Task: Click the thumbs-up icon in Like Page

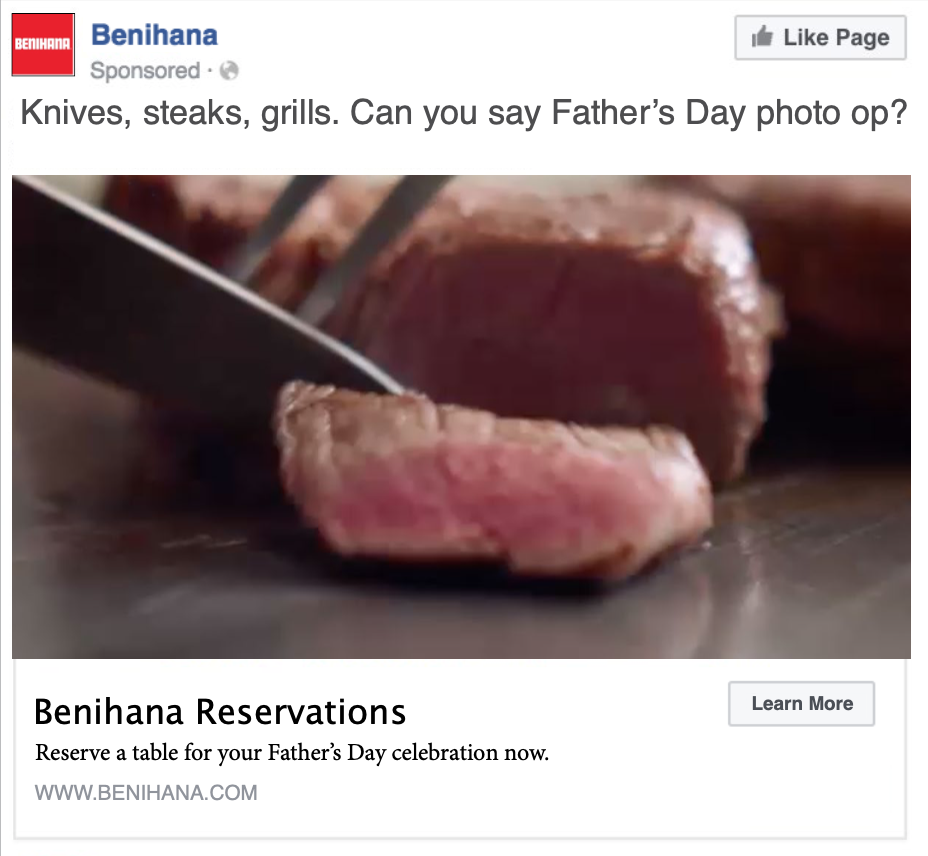Action: coord(762,37)
